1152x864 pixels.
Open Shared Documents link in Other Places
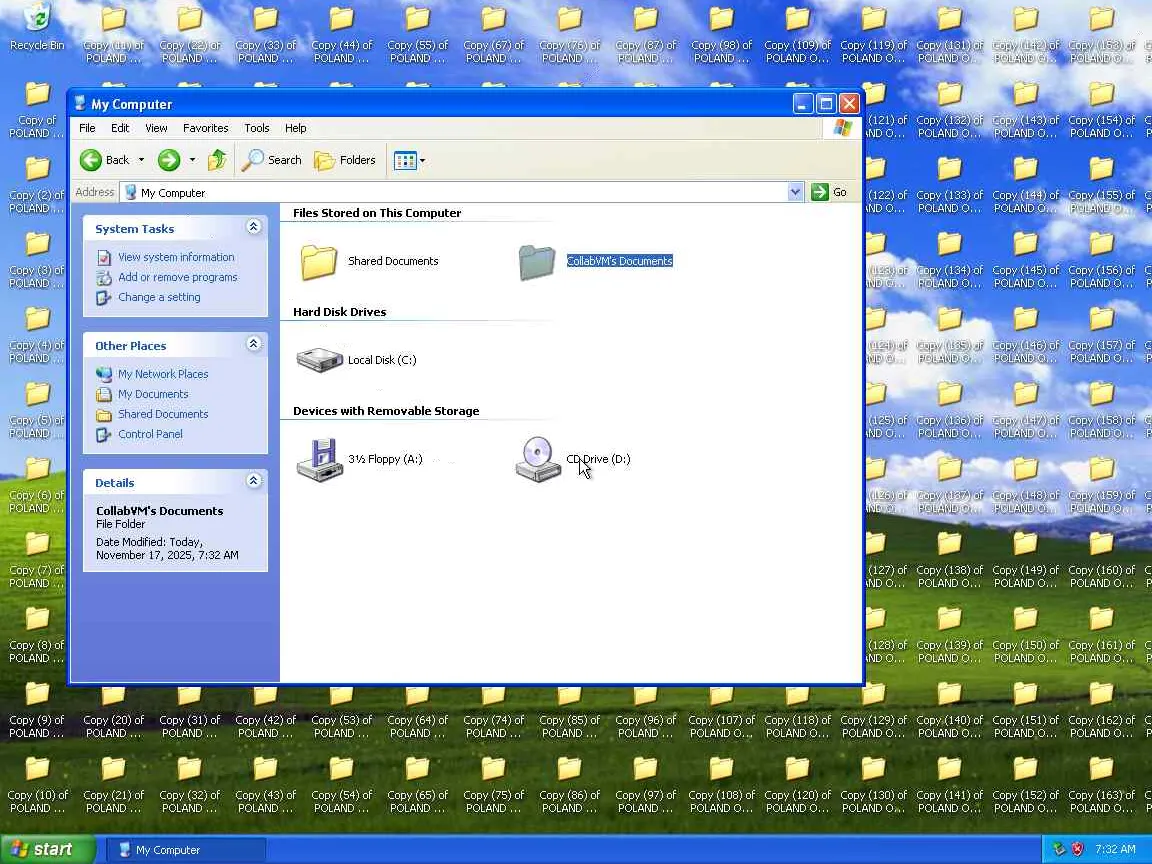coord(163,414)
